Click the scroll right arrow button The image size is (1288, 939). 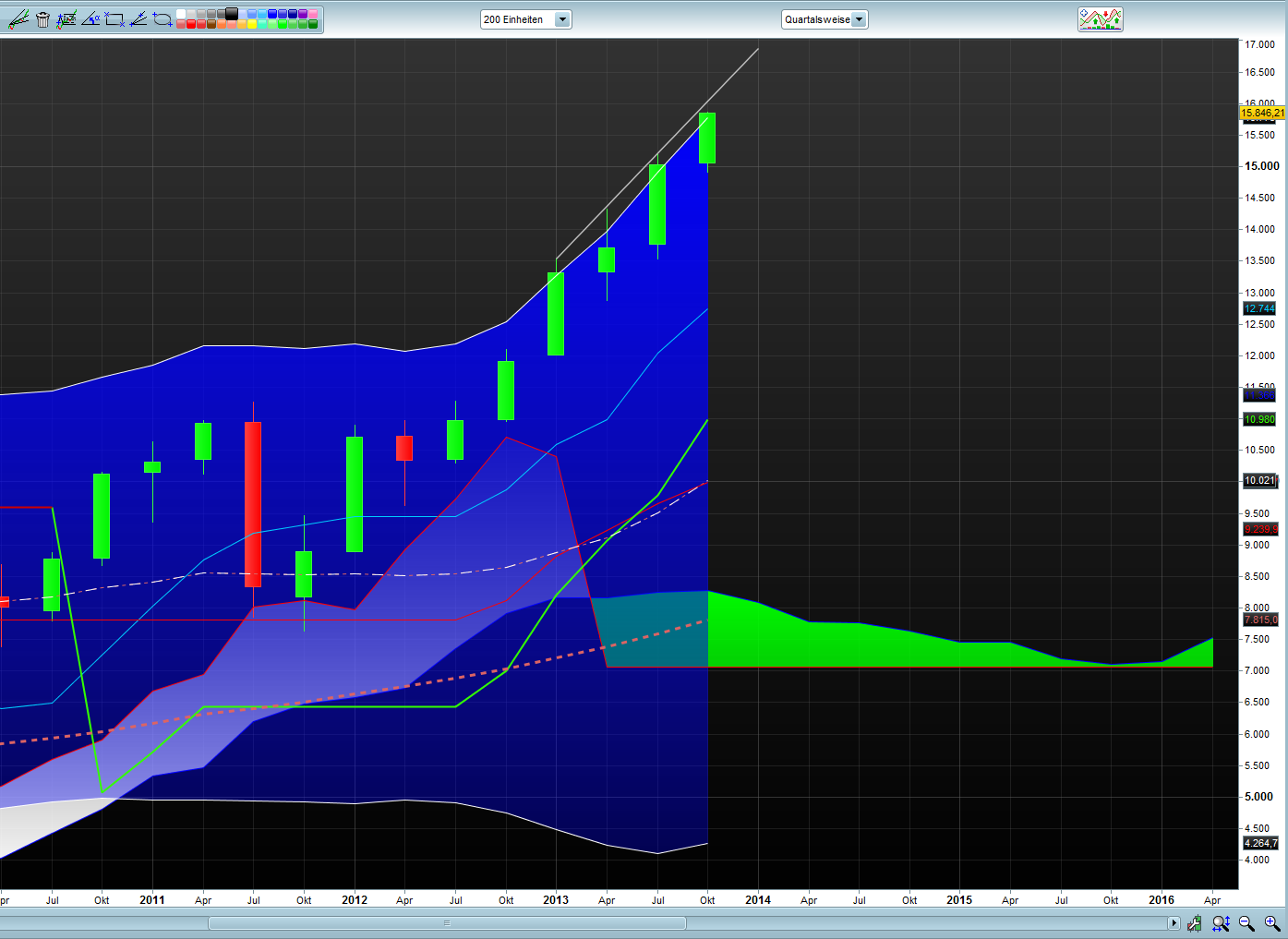1174,923
